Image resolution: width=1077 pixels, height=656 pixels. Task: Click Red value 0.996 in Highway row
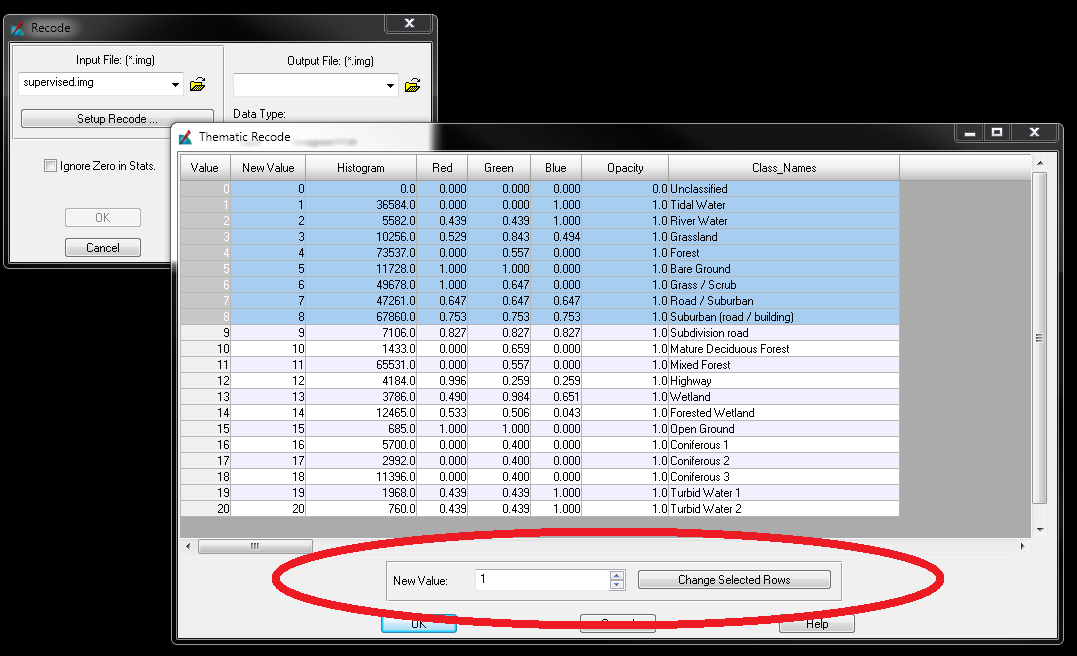[442, 381]
